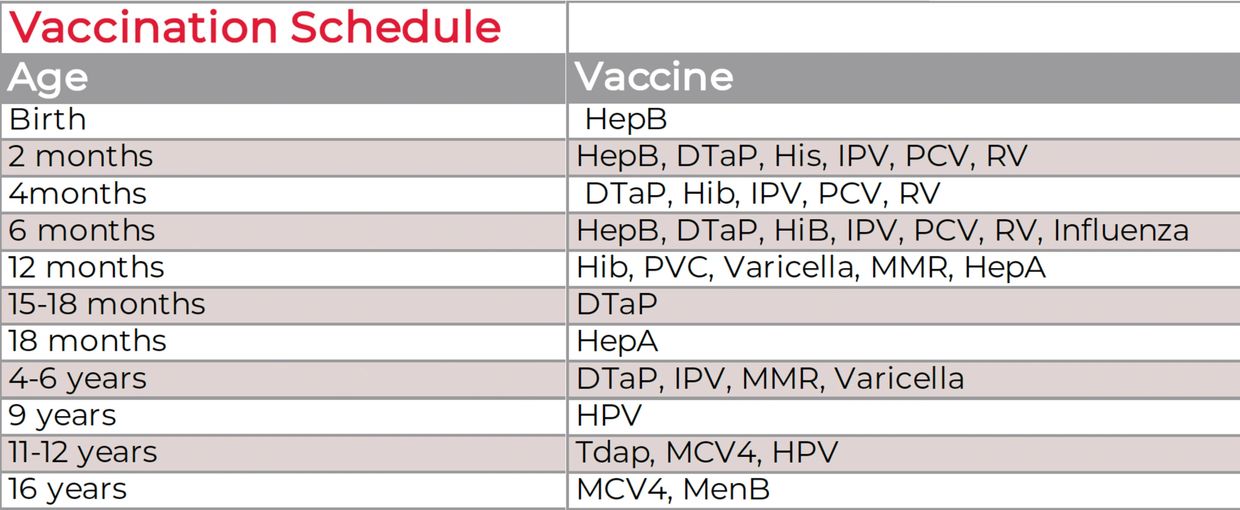Select the "15-18 months" age cell

tap(107, 305)
